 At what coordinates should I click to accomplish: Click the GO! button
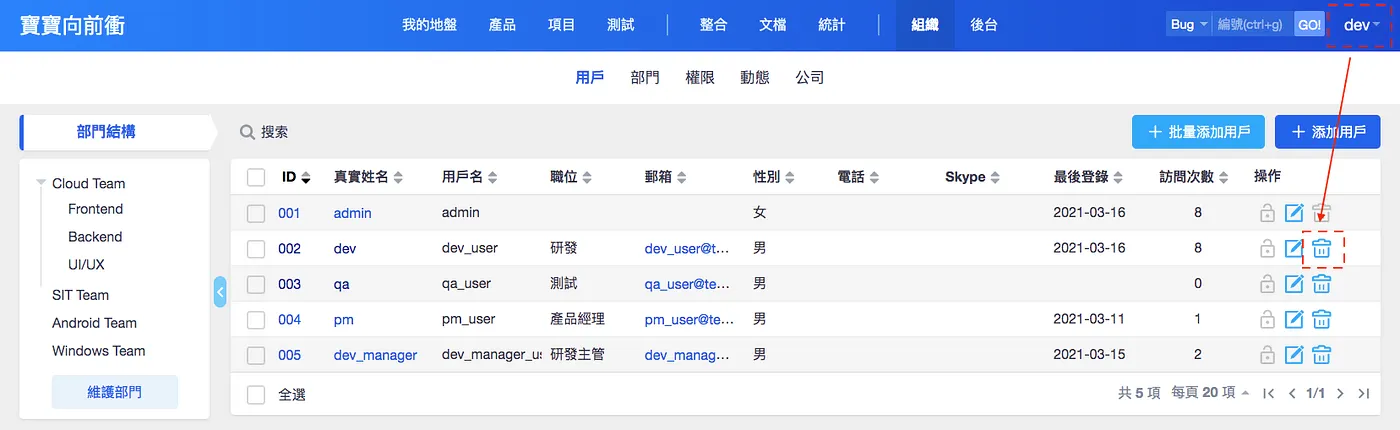coord(1308,24)
